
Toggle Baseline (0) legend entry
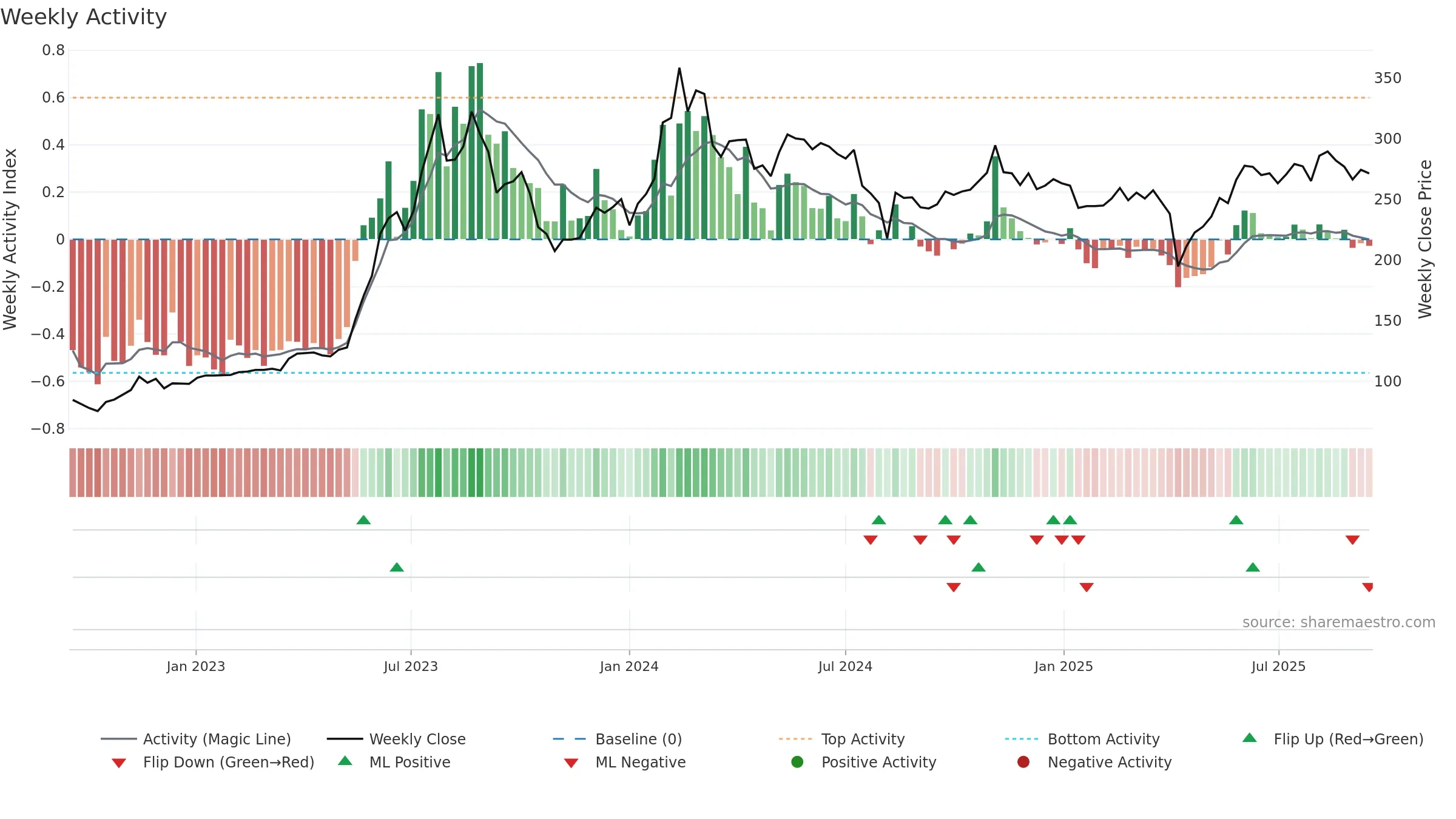[618, 739]
